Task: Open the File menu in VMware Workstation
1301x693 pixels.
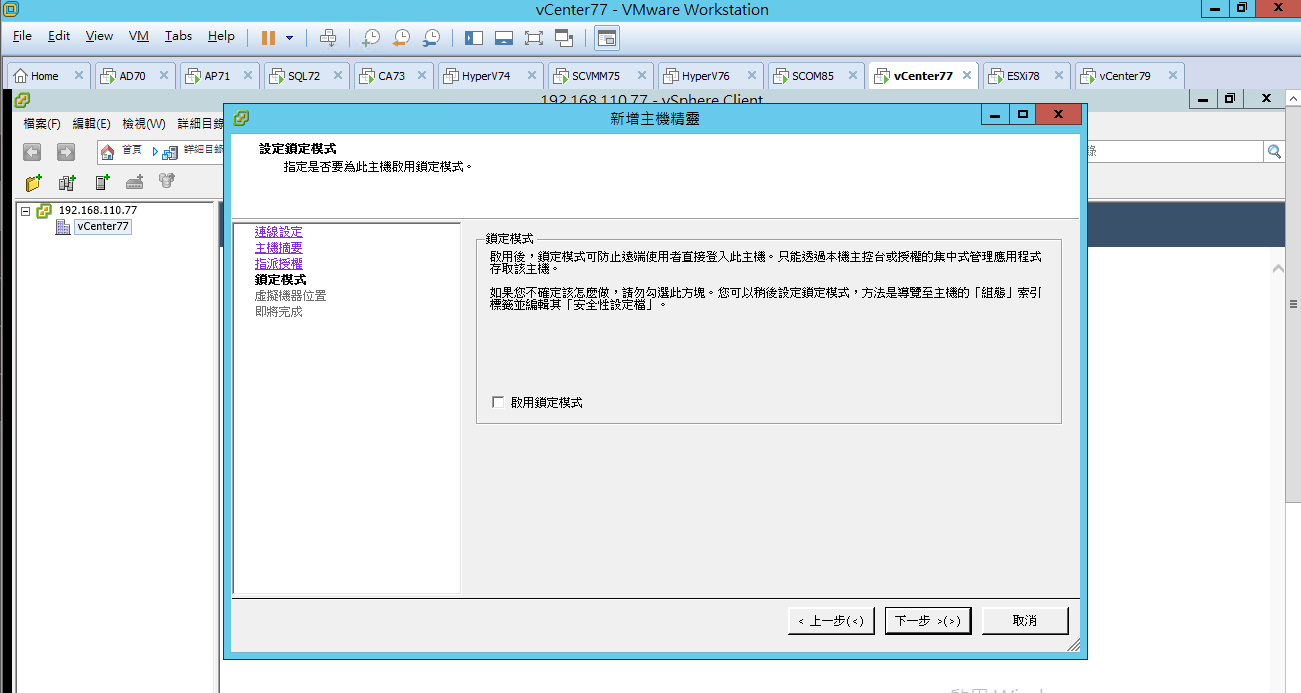Action: pyautogui.click(x=22, y=36)
